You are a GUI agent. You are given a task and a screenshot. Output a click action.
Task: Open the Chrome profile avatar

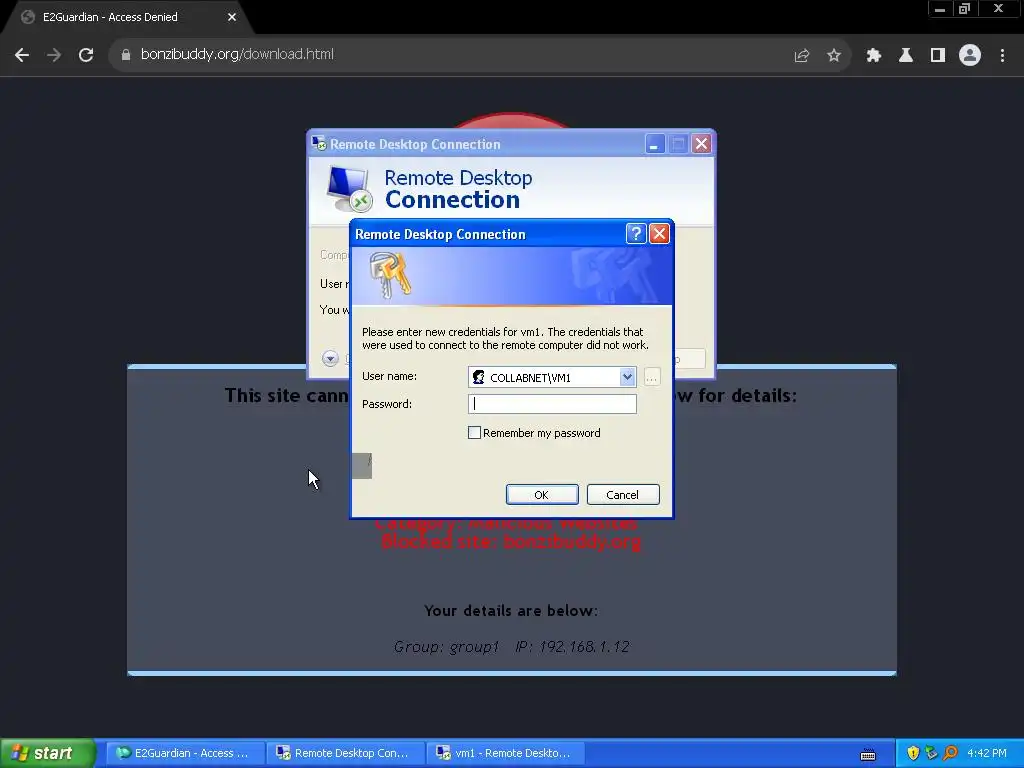point(970,55)
